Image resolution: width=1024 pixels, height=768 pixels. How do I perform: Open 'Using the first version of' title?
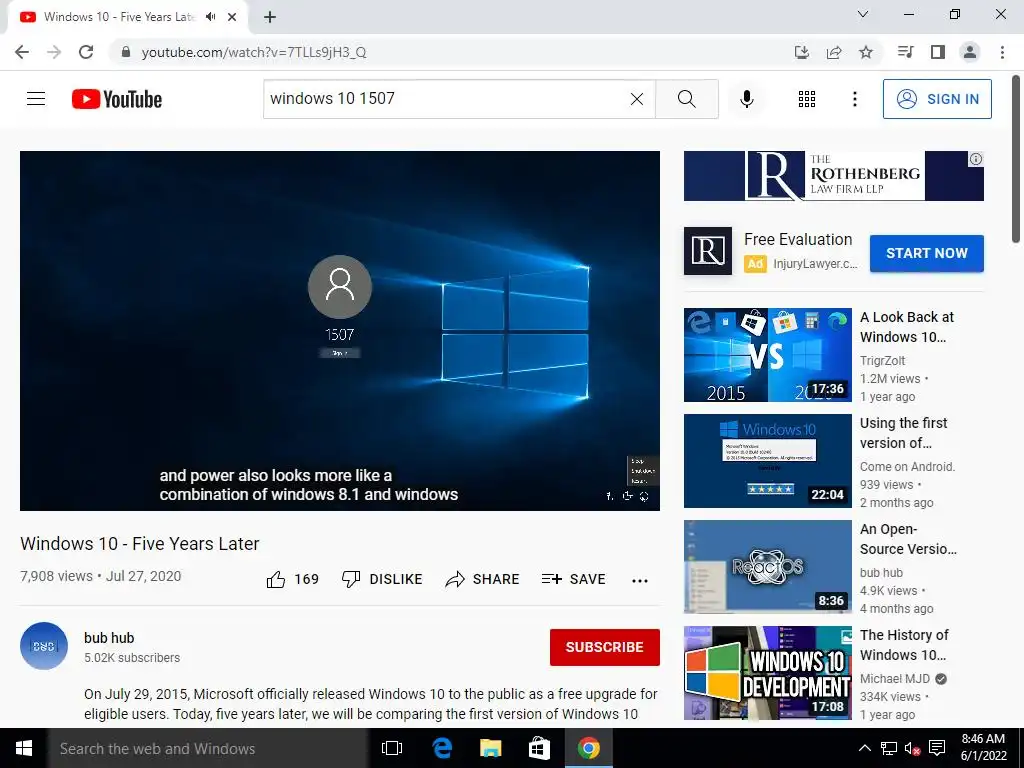(903, 433)
